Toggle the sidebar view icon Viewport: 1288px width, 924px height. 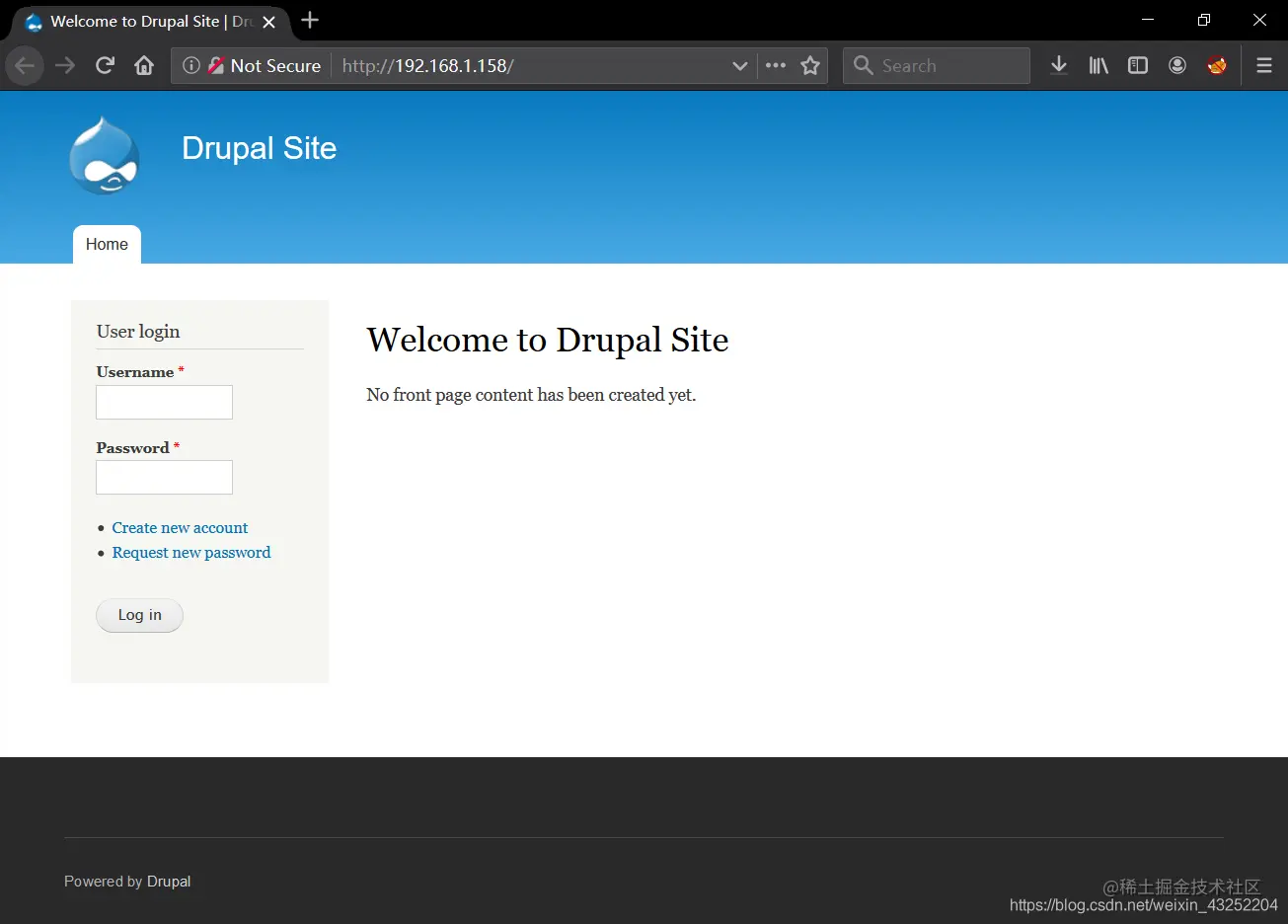tap(1138, 65)
